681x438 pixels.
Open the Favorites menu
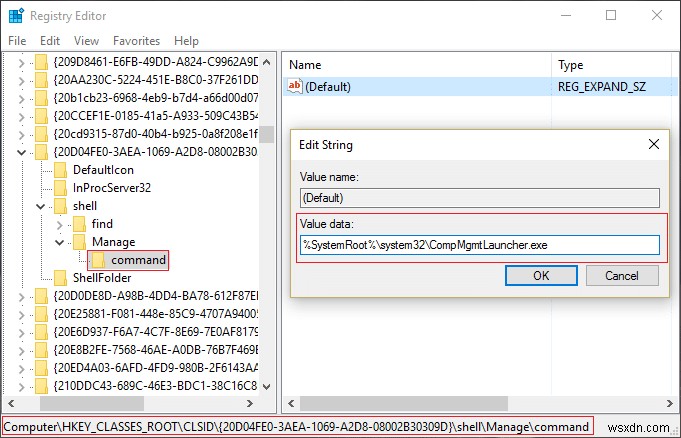coord(136,41)
